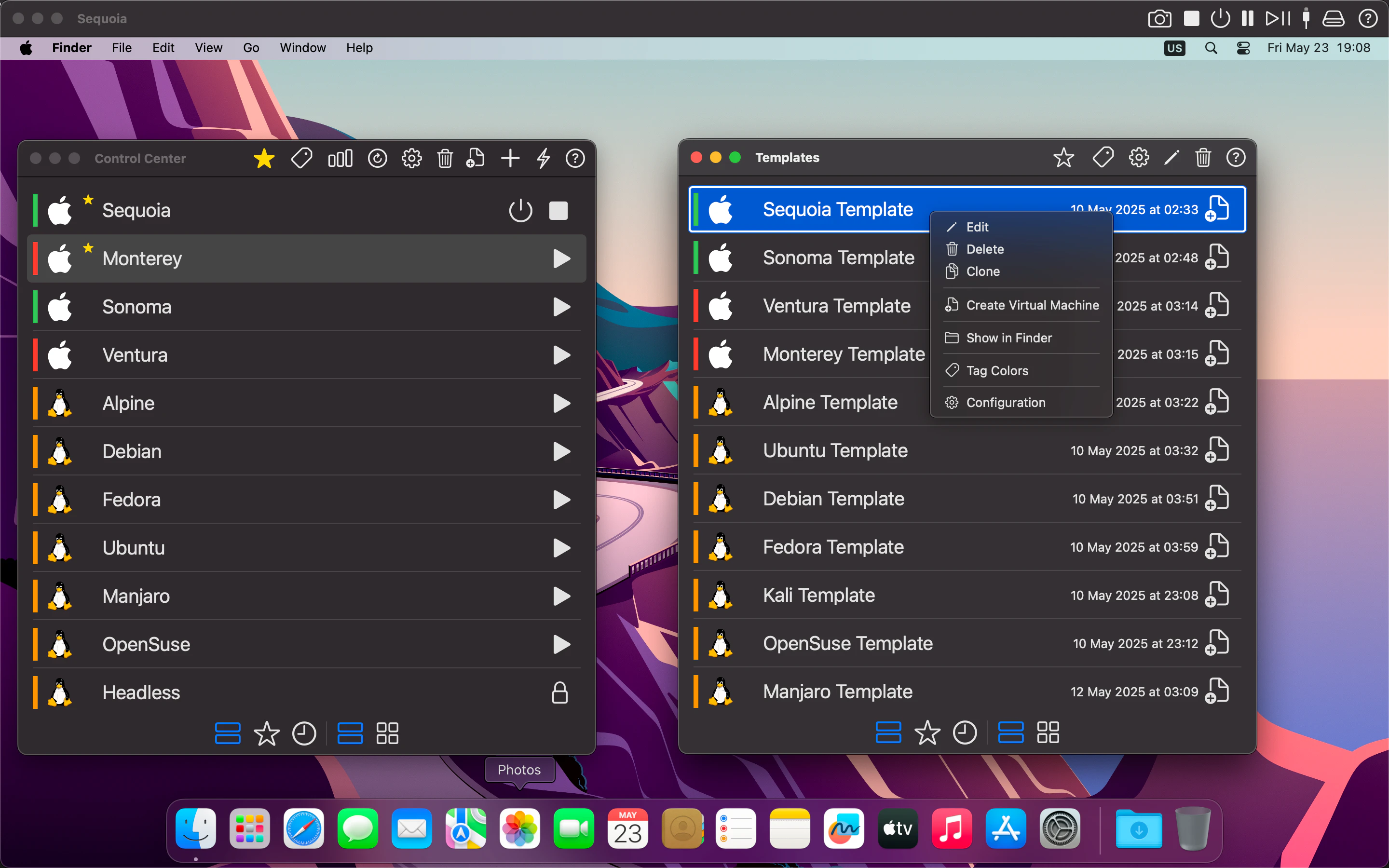Click the Templates toolbar trash icon
The height and width of the screenshot is (868, 1389).
[x=1203, y=157]
